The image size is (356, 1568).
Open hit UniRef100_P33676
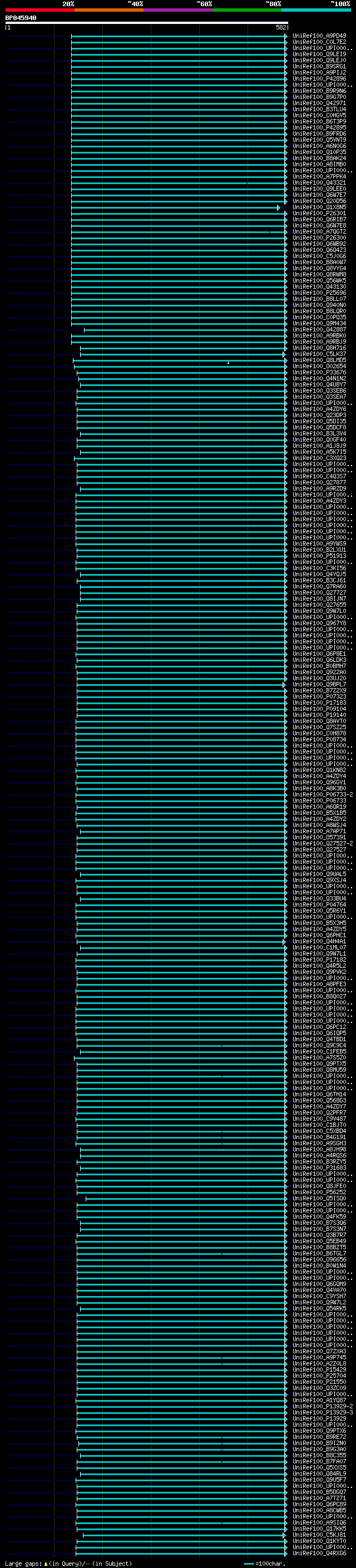pyautogui.click(x=319, y=373)
